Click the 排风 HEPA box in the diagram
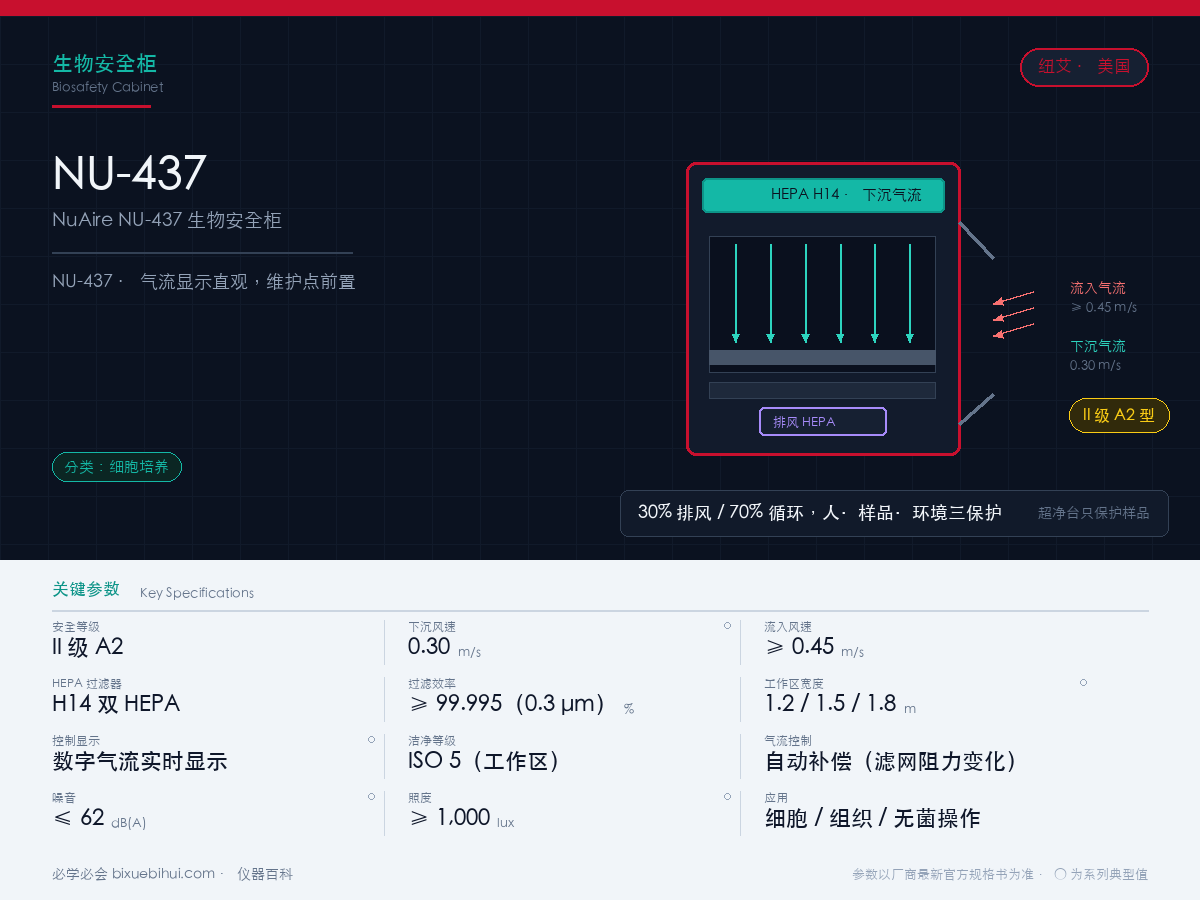Screen dimensions: 1200x900 click(x=823, y=422)
